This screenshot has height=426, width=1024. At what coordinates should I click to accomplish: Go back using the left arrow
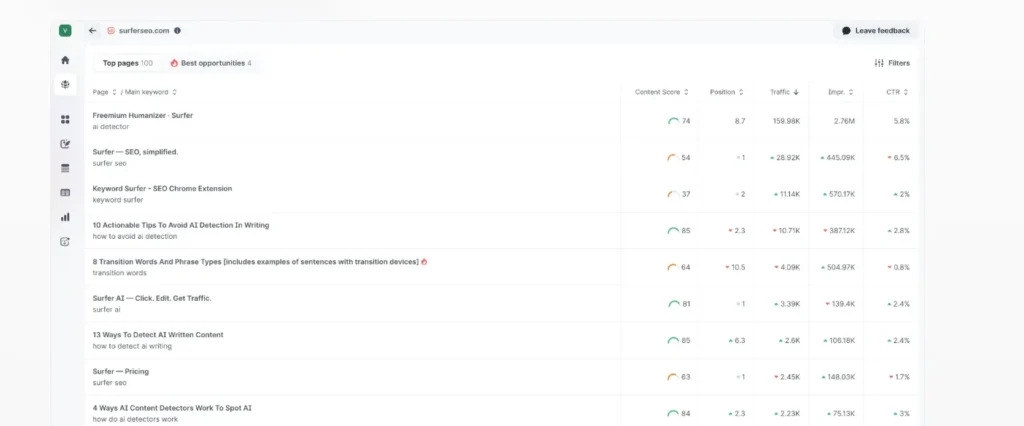click(93, 30)
